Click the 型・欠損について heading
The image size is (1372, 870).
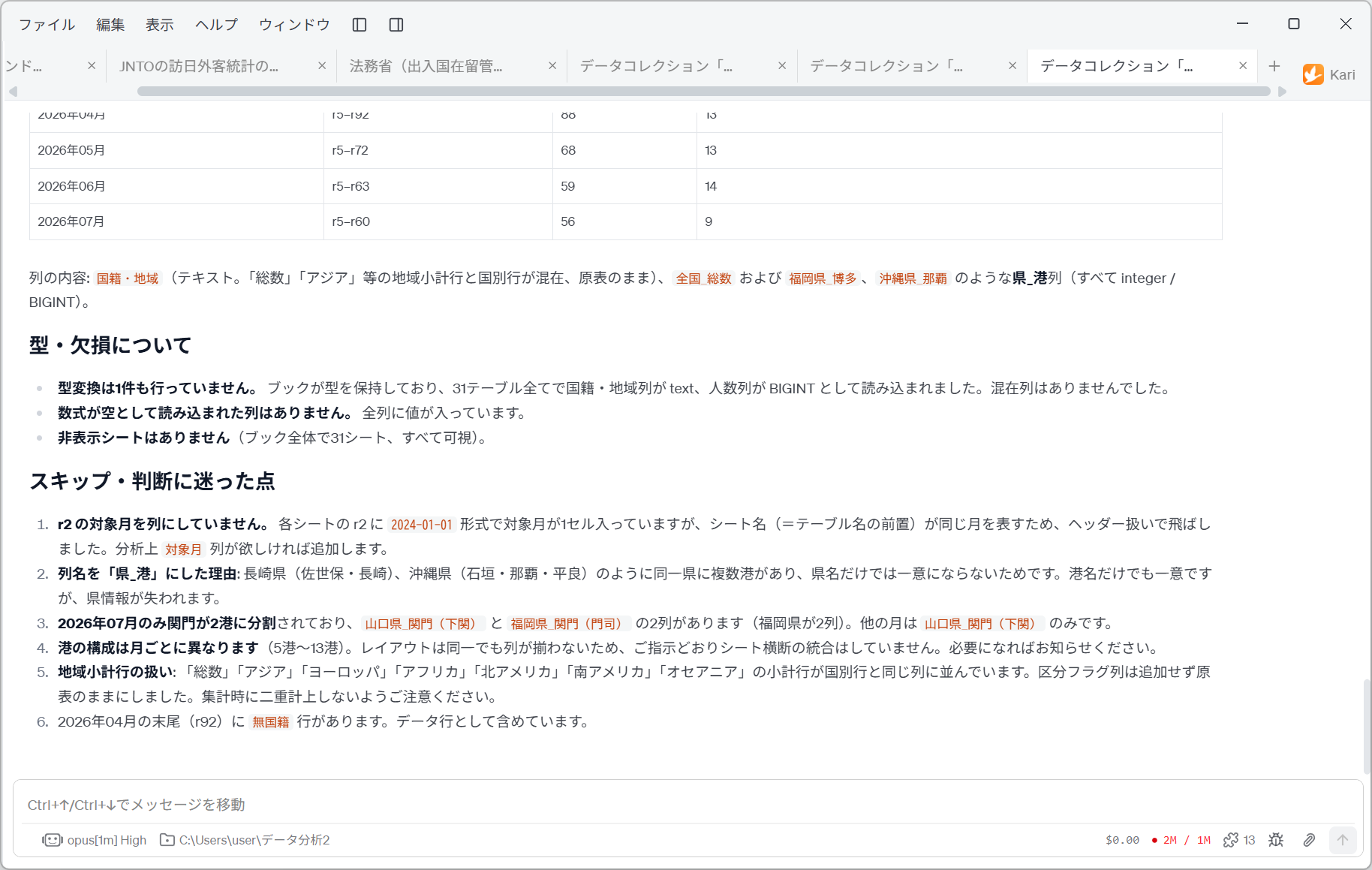[110, 345]
